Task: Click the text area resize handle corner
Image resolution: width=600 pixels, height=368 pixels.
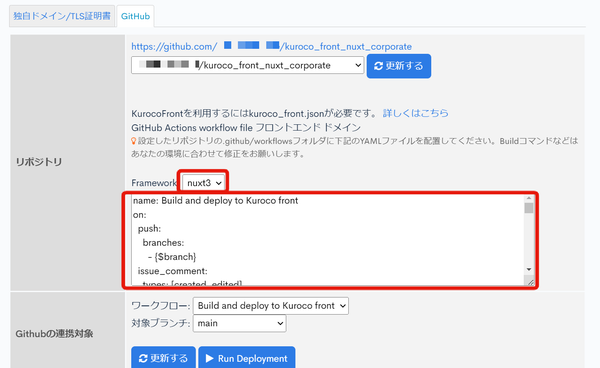Action: pos(530,282)
